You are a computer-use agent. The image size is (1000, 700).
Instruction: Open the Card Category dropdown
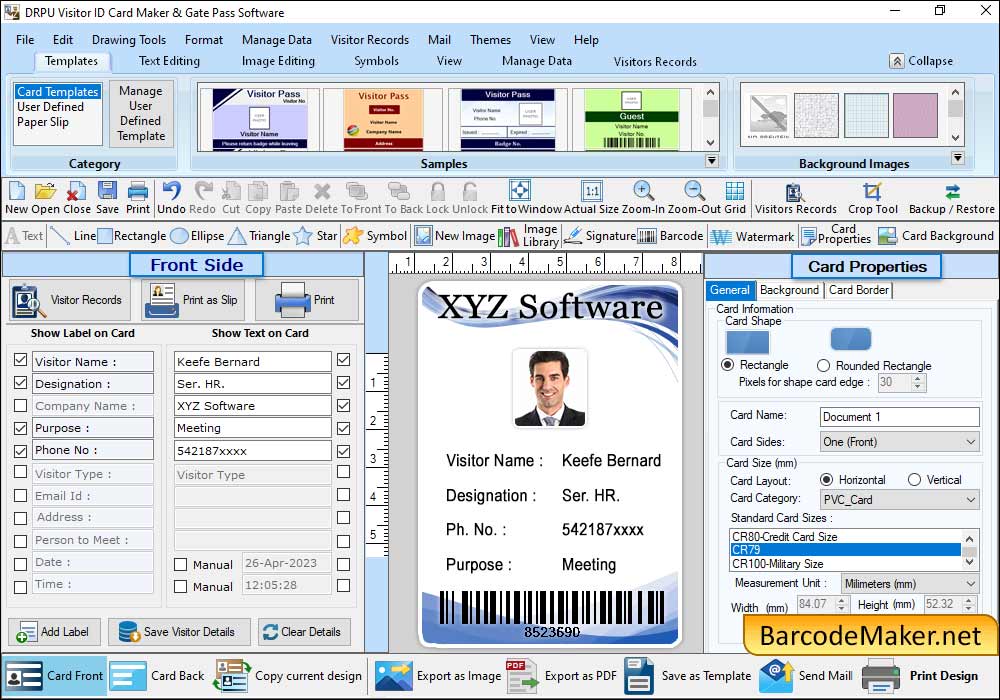(x=899, y=499)
